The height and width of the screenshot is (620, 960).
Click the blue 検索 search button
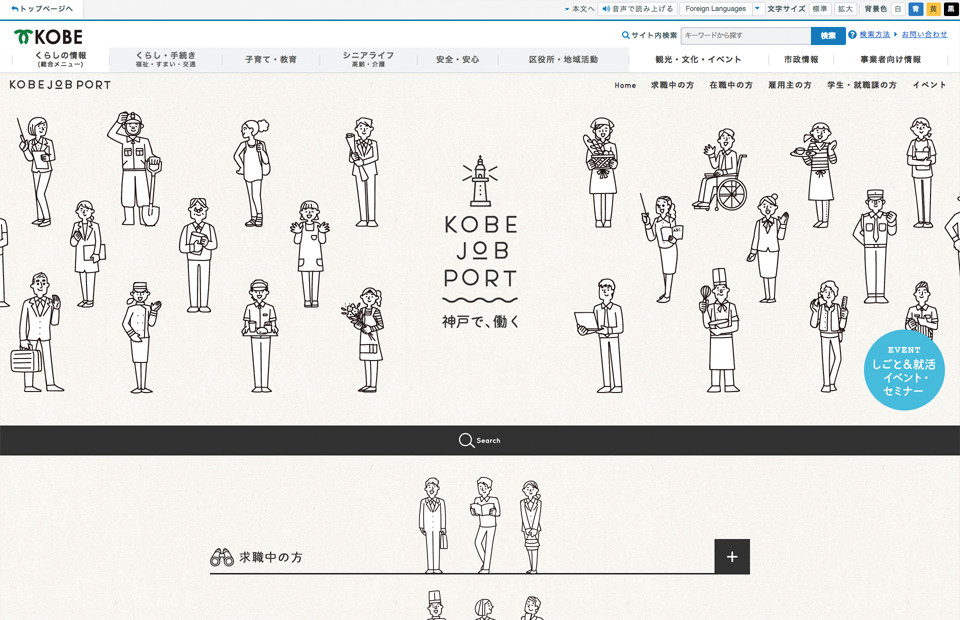(x=828, y=35)
